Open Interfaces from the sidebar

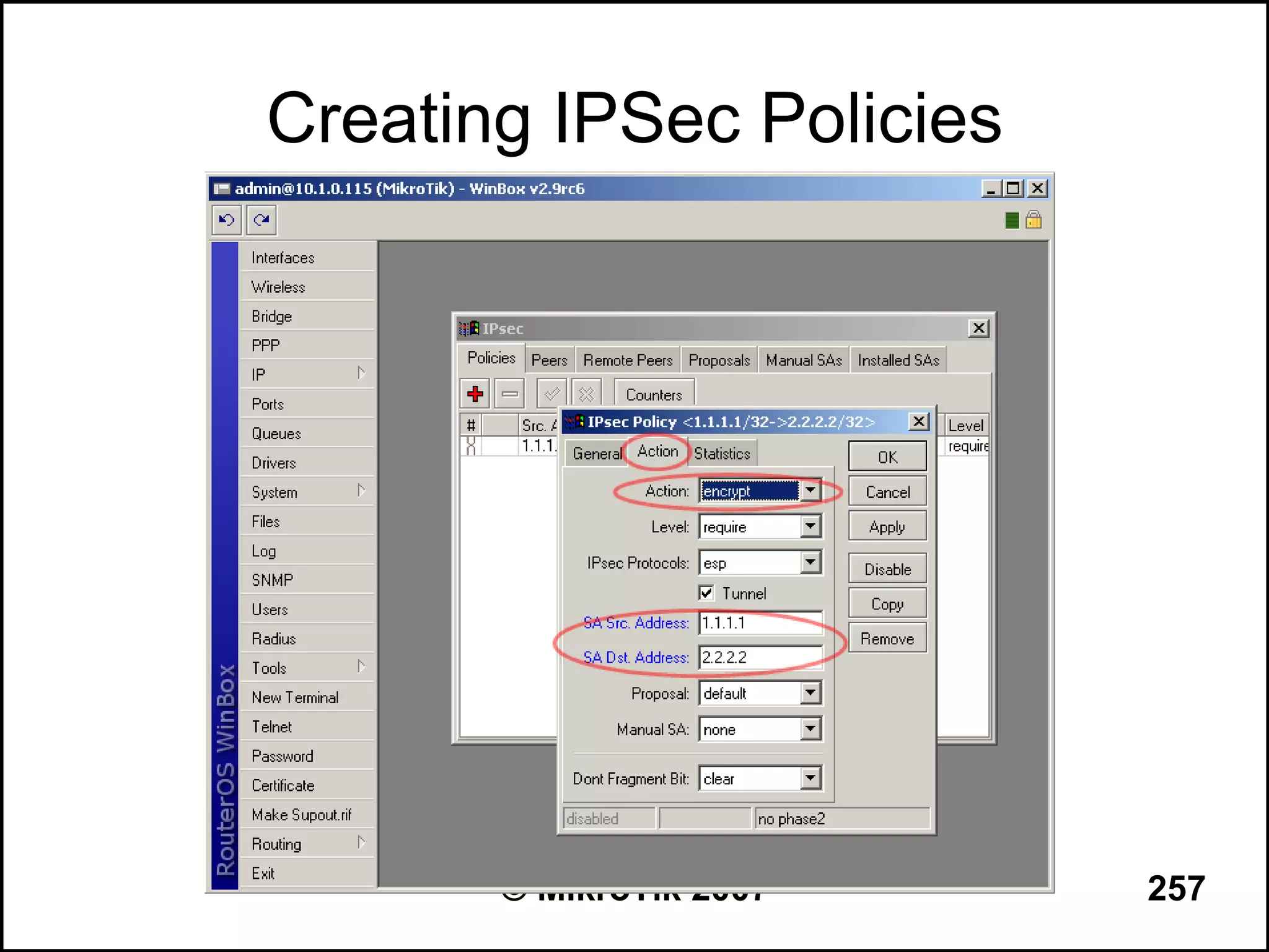coord(307,258)
